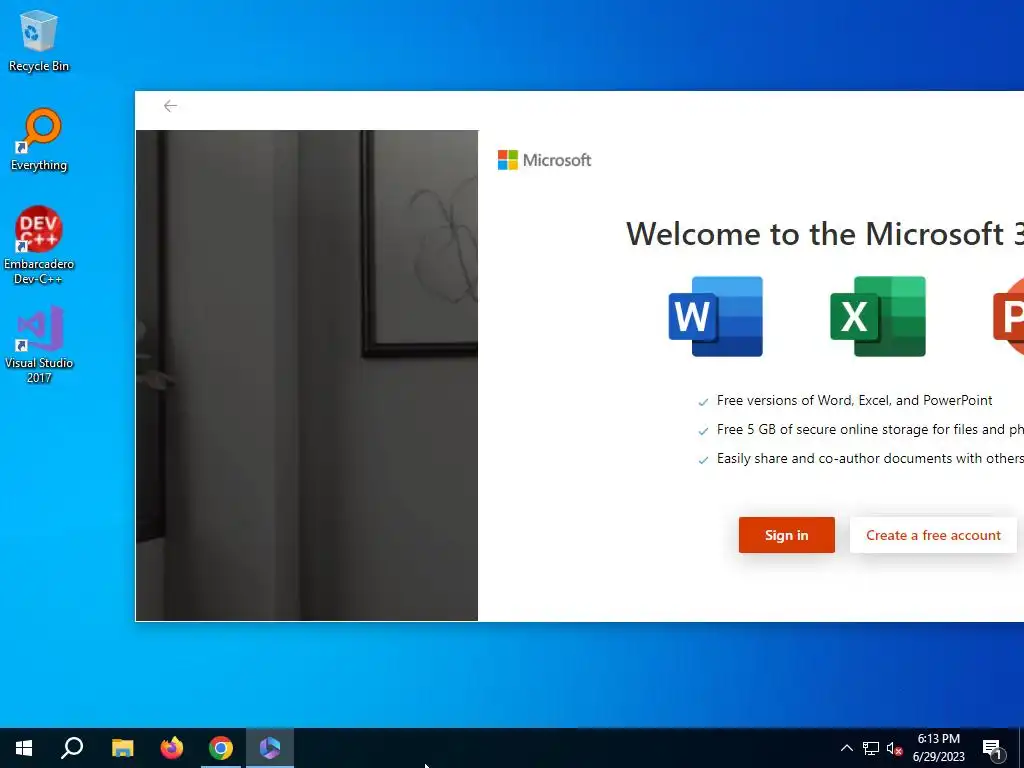Screen dimensions: 1024x768
Task: Open the notification center icon
Action: [993, 748]
